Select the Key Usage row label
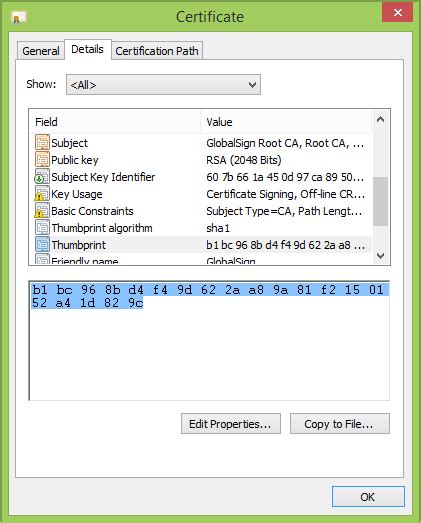The height and width of the screenshot is (523, 421). click(77, 194)
